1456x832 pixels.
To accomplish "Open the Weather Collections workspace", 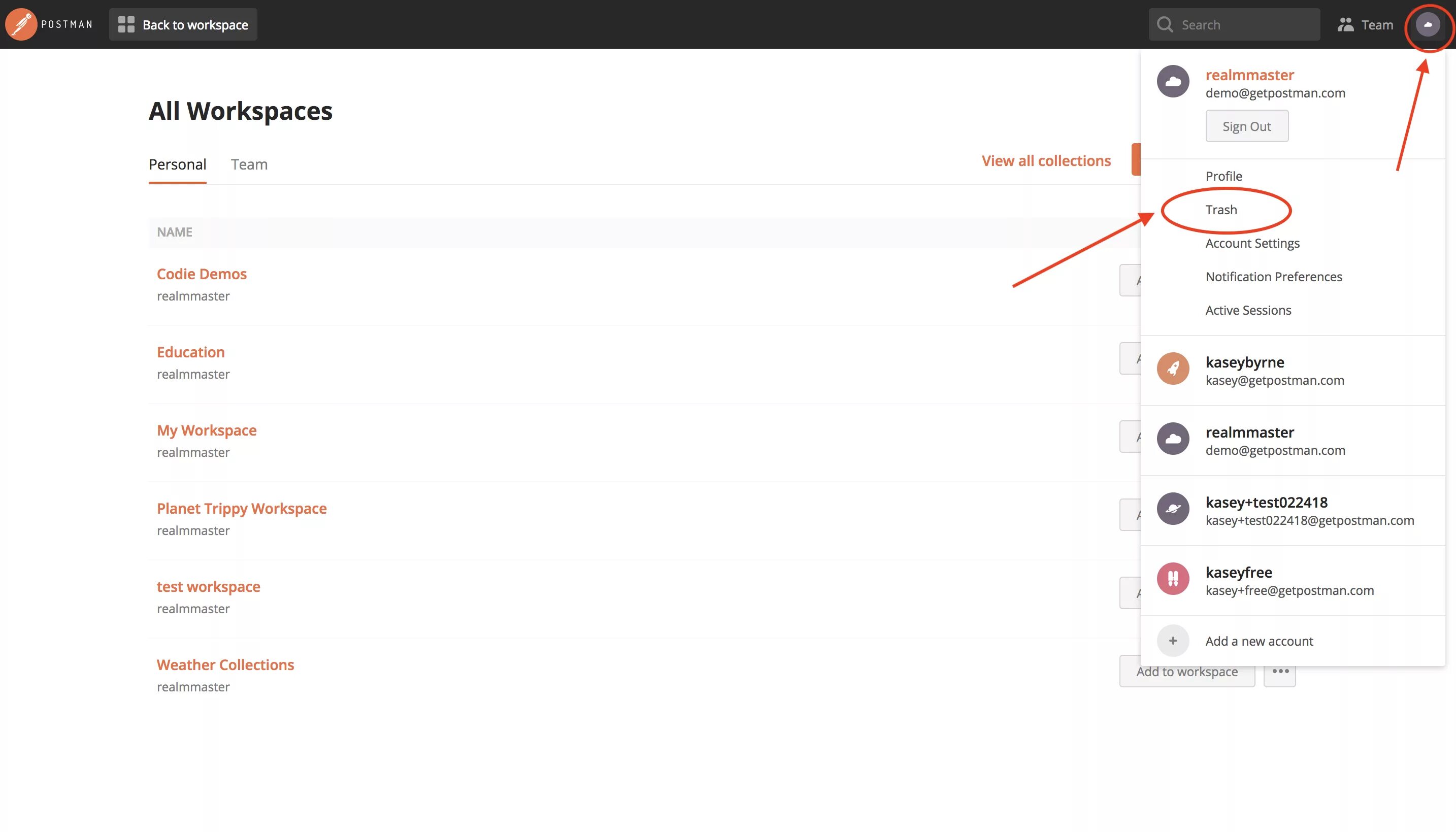I will pyautogui.click(x=225, y=665).
